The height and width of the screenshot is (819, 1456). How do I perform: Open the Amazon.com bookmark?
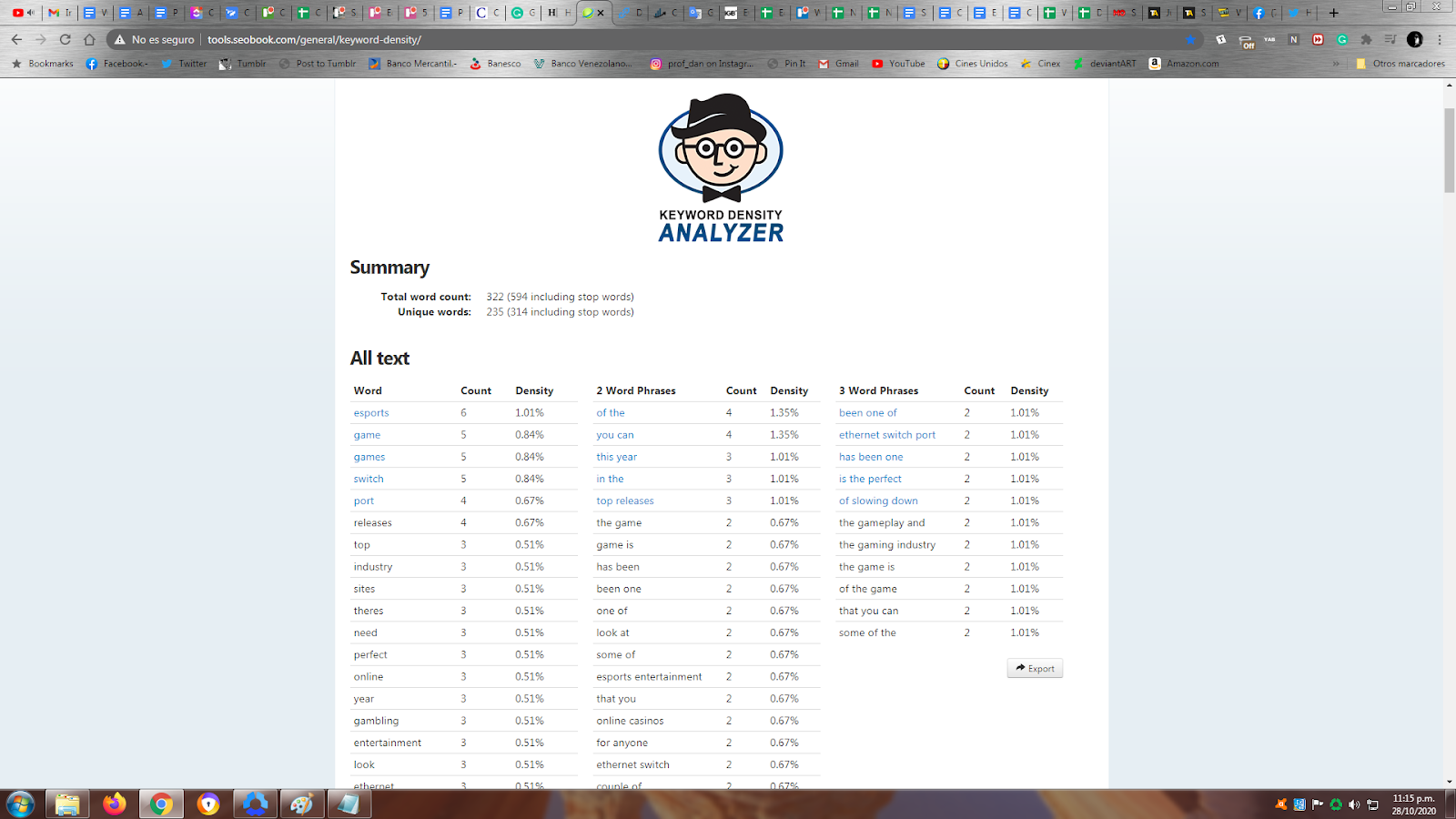coord(1184,64)
